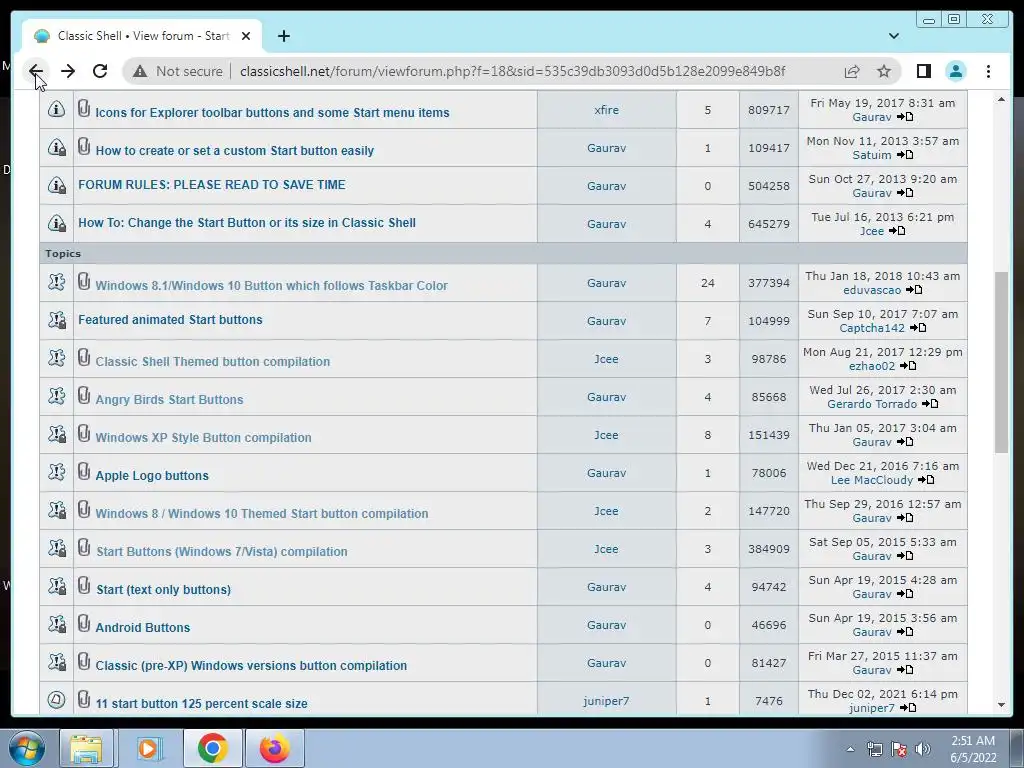
Task: Open Classic Shell Themed button compilation
Action: 212,361
